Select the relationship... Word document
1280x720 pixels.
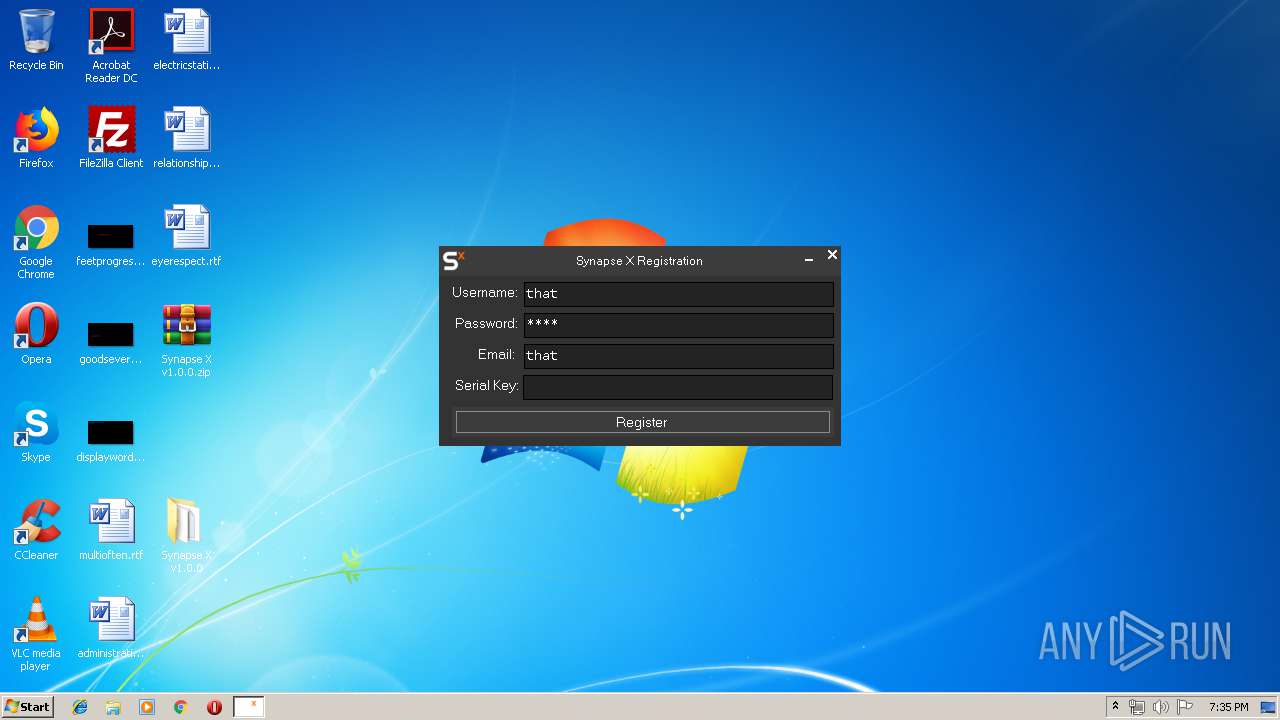pos(186,138)
